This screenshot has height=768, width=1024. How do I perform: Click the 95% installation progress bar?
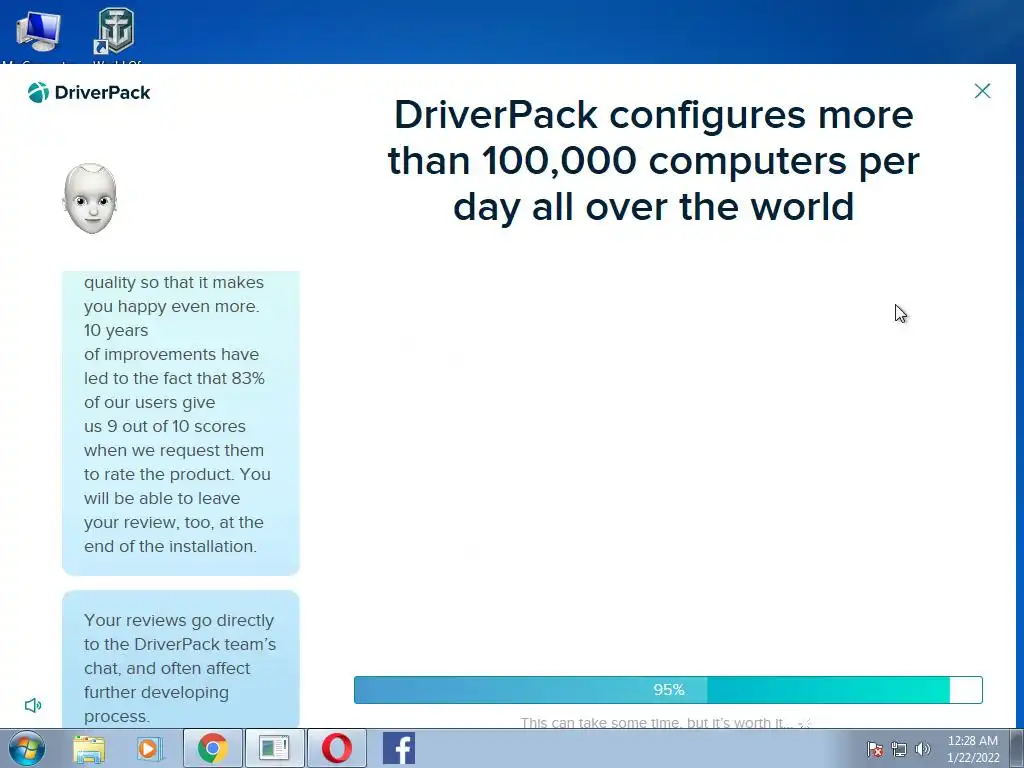pos(668,690)
